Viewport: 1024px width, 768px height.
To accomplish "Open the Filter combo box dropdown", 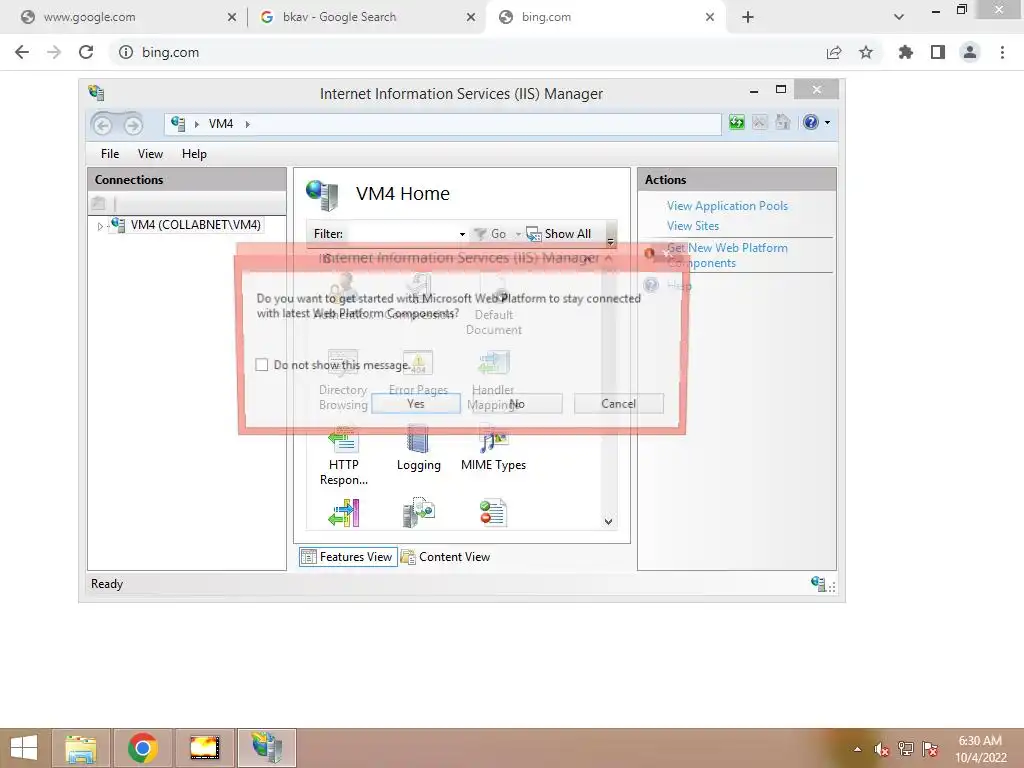I will tap(462, 234).
